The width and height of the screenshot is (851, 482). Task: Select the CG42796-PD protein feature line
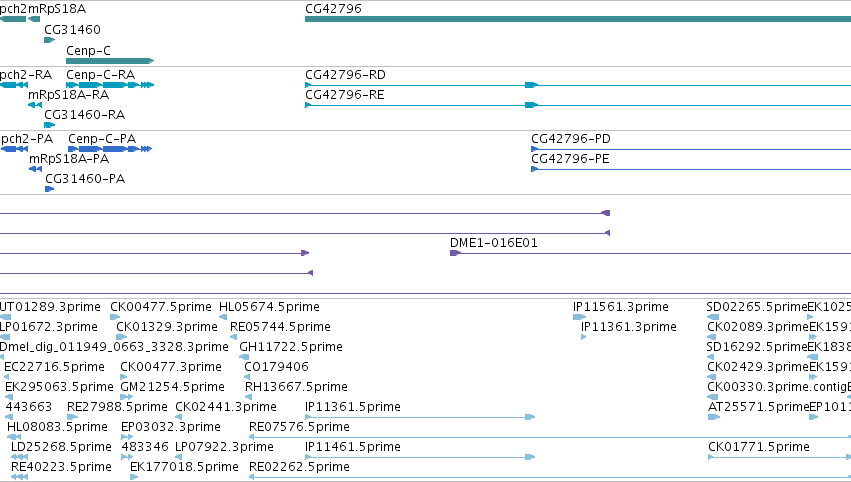pos(691,149)
